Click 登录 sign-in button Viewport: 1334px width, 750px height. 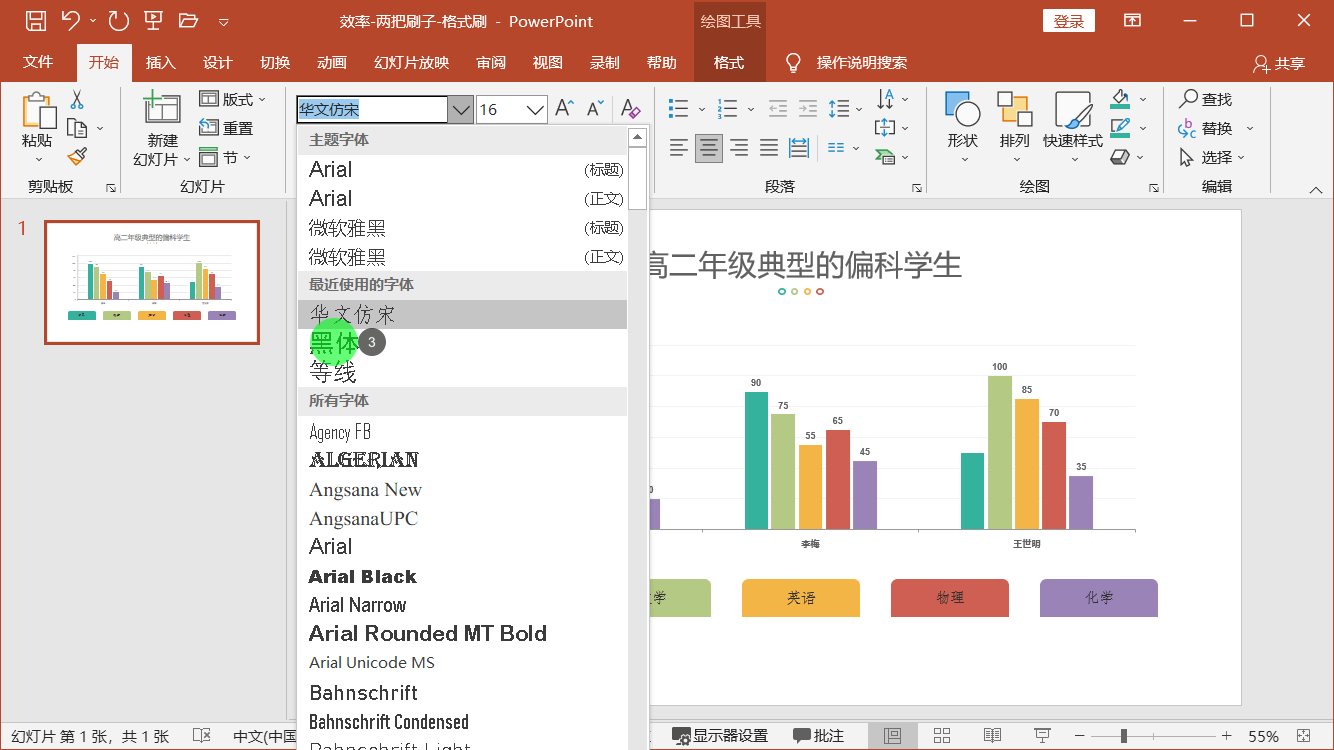click(x=1069, y=21)
